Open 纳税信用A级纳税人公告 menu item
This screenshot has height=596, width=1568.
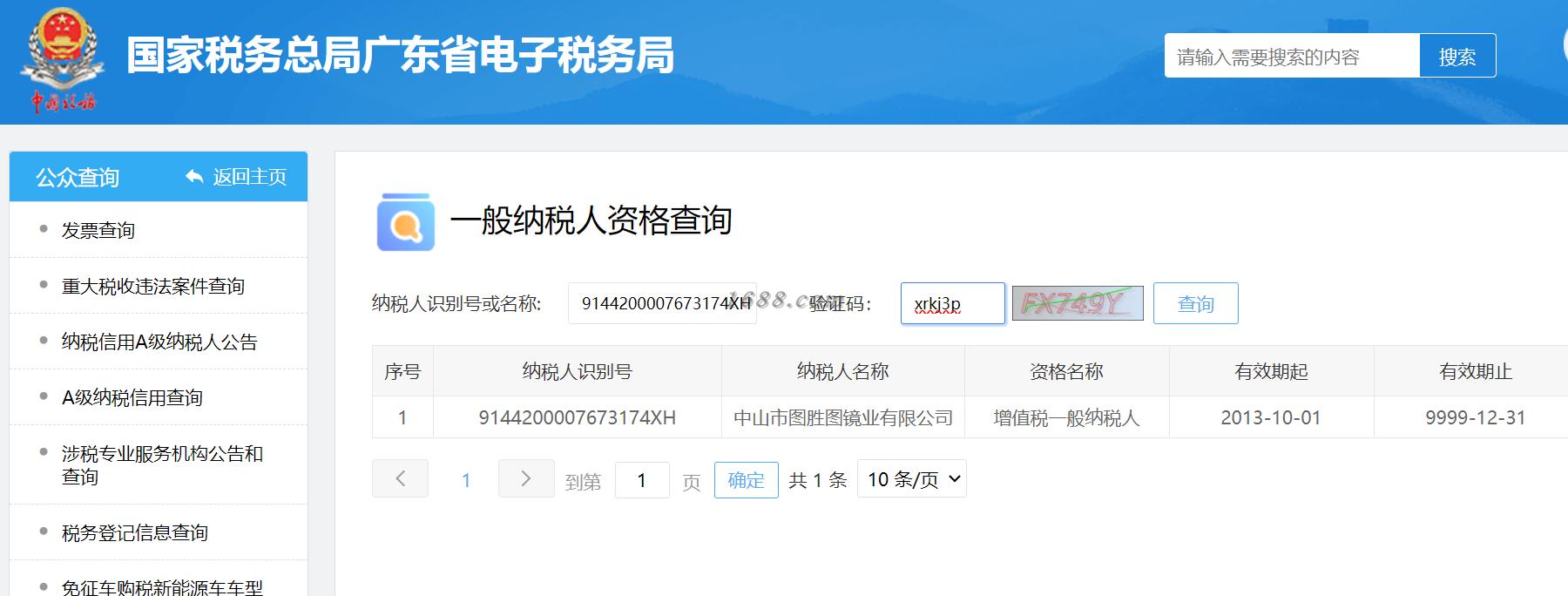click(x=159, y=342)
